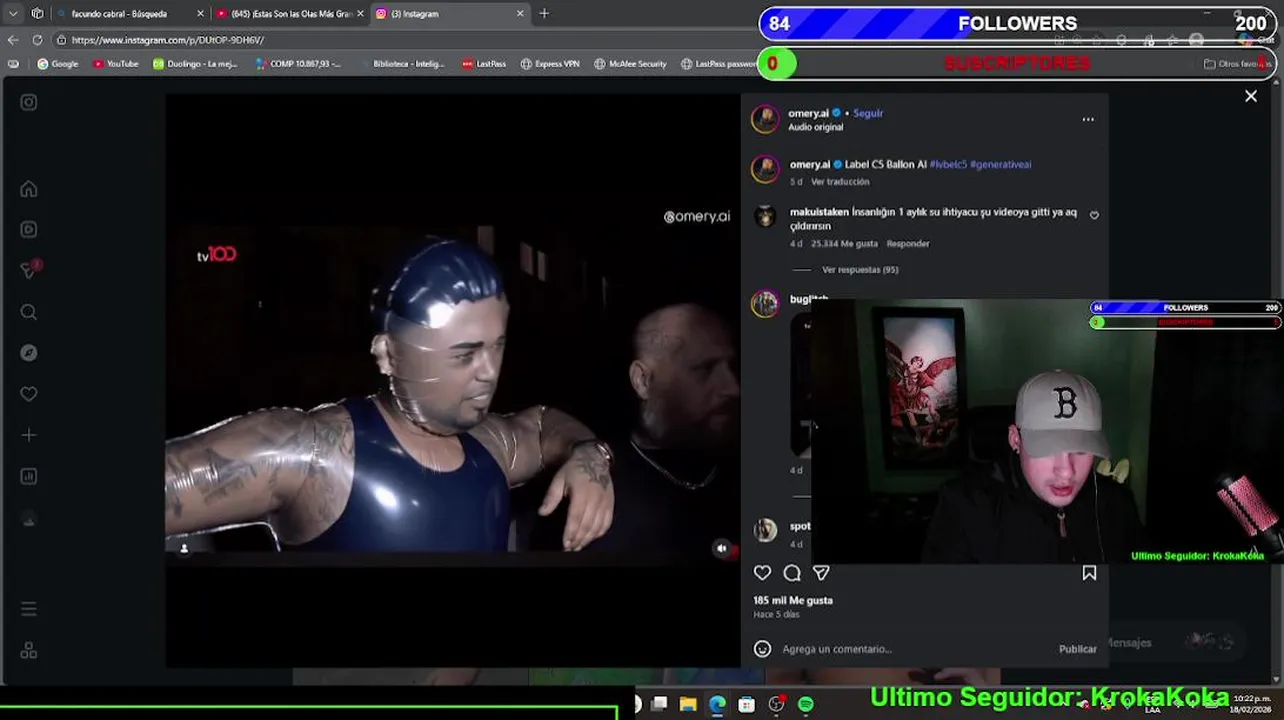1284x720 pixels.
Task: Open the dashboard chart icon in sidebar
Action: tap(29, 476)
